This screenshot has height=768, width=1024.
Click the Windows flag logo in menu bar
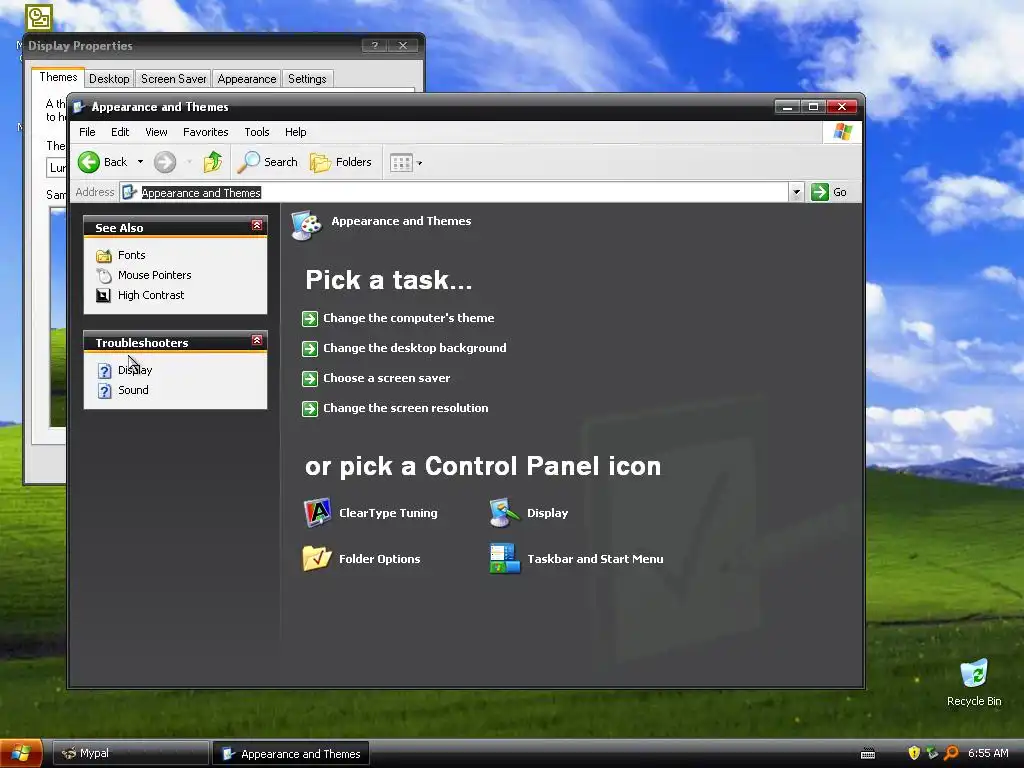(842, 132)
